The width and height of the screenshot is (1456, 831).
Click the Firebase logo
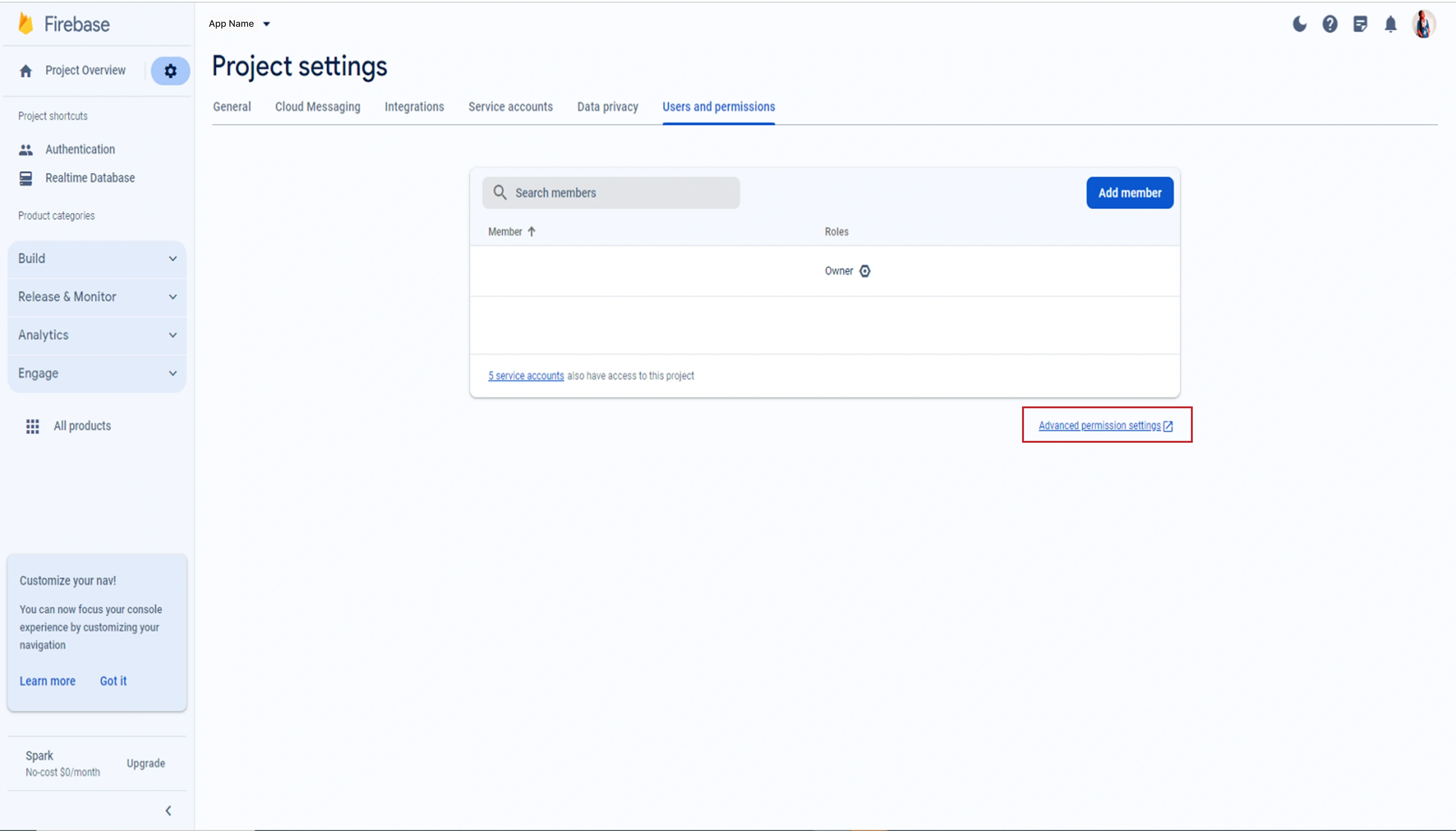(63, 24)
